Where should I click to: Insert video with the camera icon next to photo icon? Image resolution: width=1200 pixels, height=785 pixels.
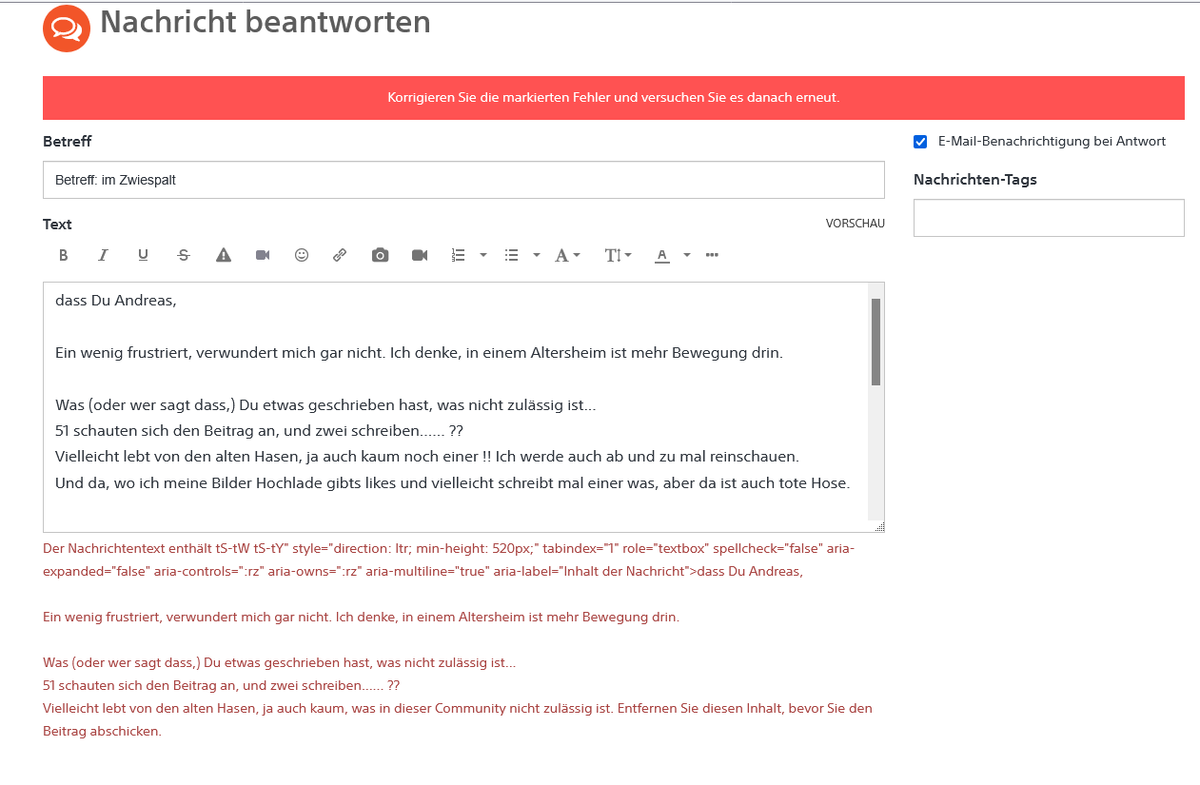(420, 255)
